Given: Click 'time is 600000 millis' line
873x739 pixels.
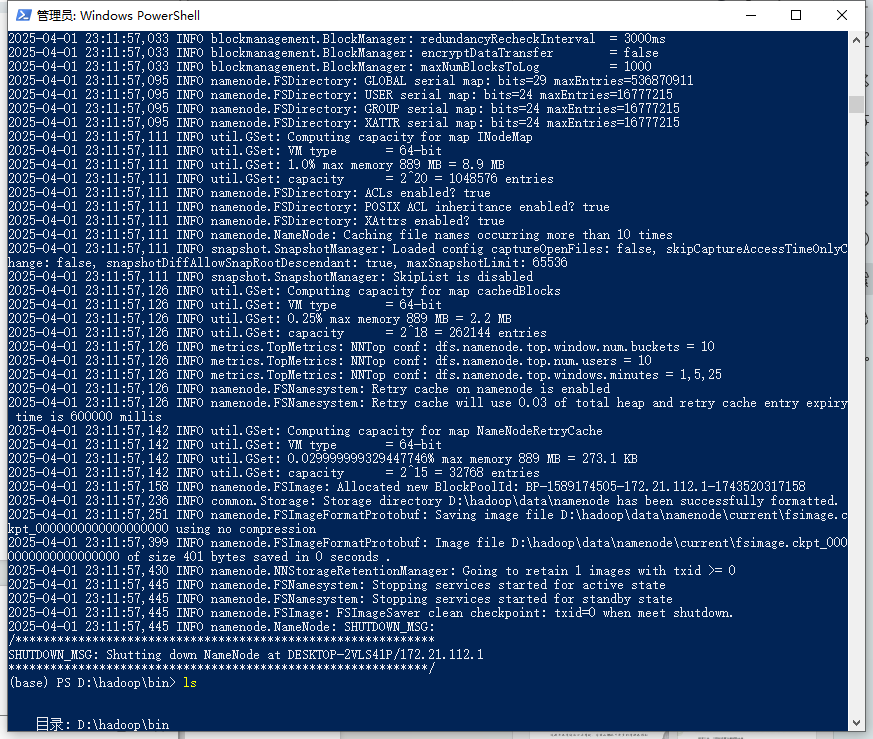Looking at the screenshot, I should [89, 417].
